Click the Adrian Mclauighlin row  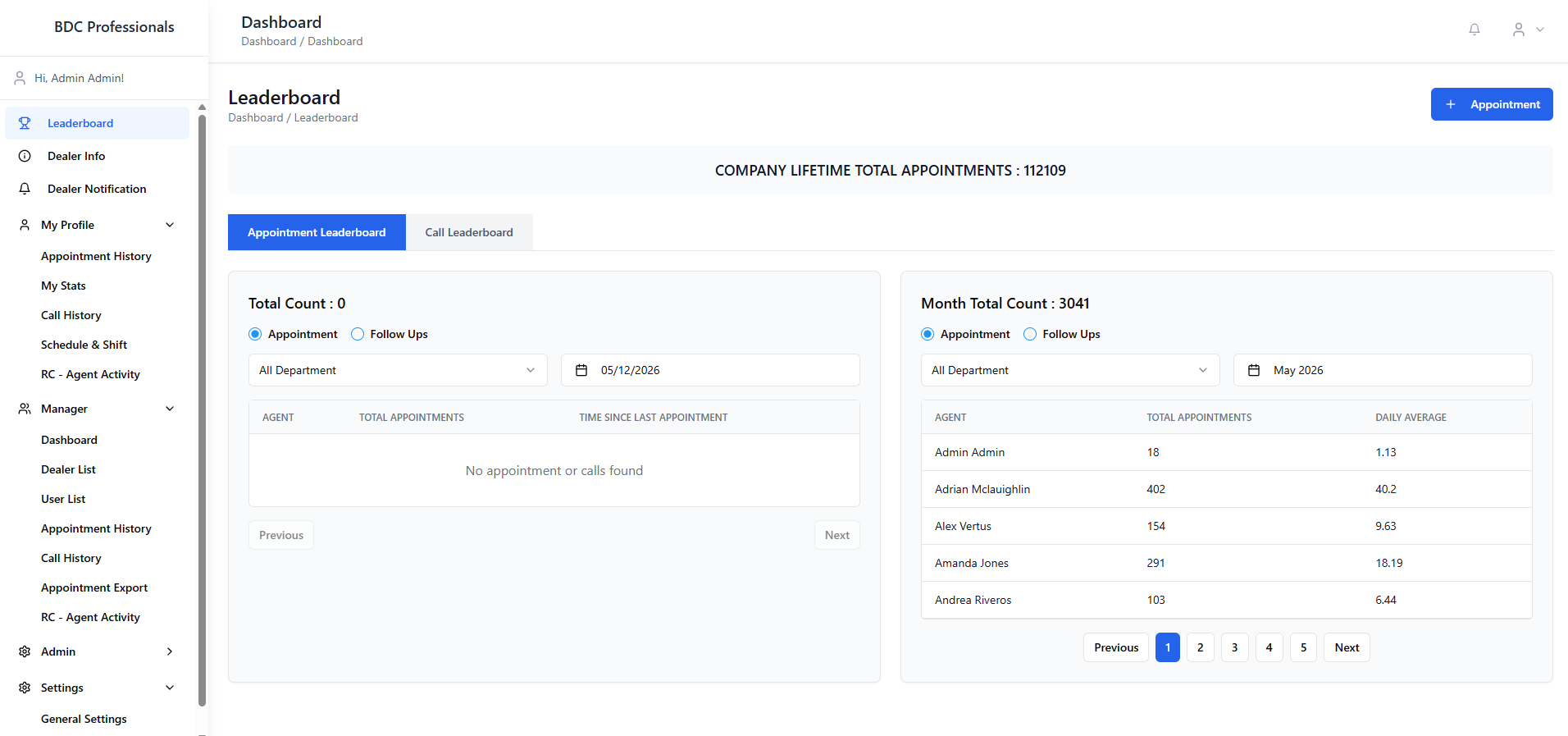(1227, 489)
